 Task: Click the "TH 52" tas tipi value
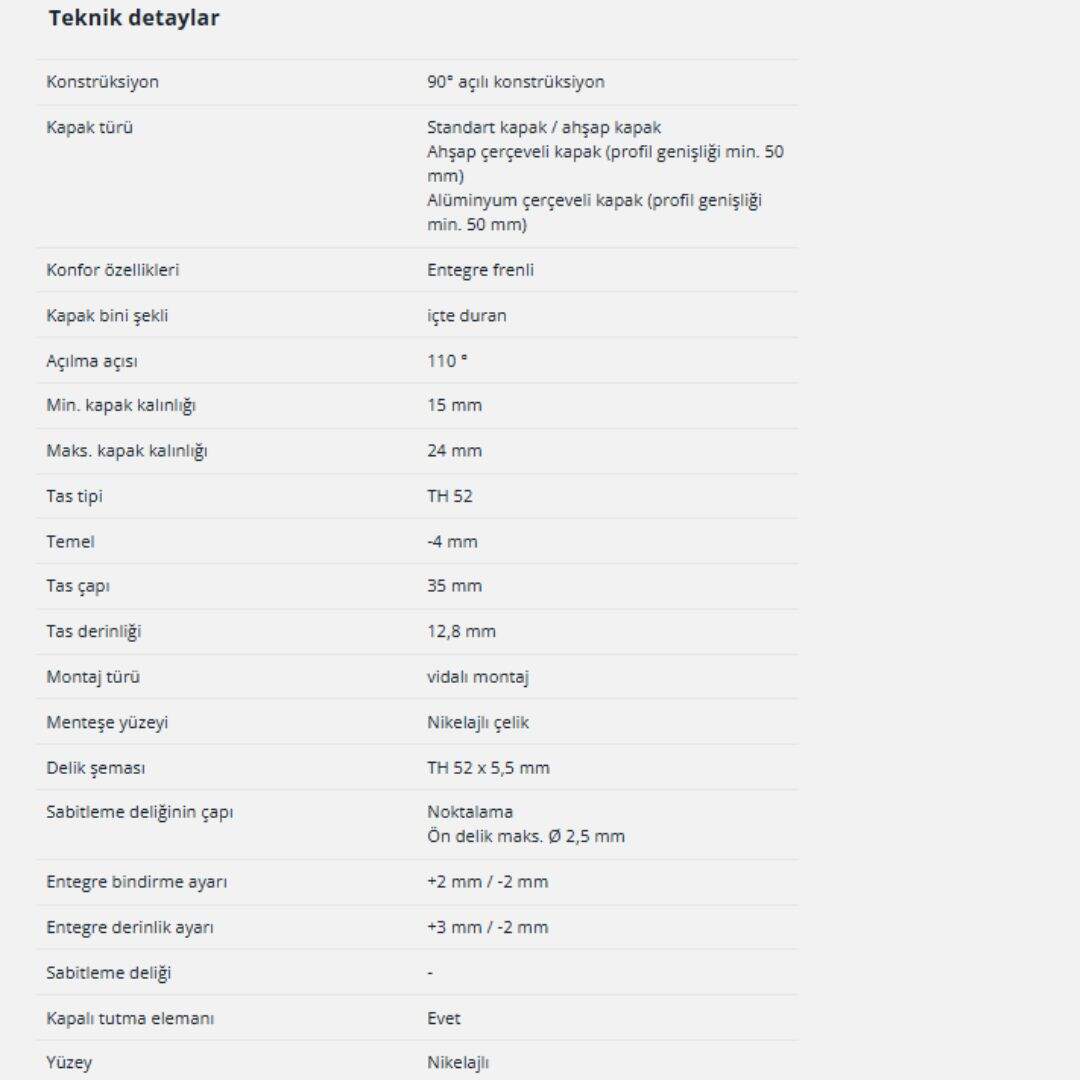tap(449, 496)
